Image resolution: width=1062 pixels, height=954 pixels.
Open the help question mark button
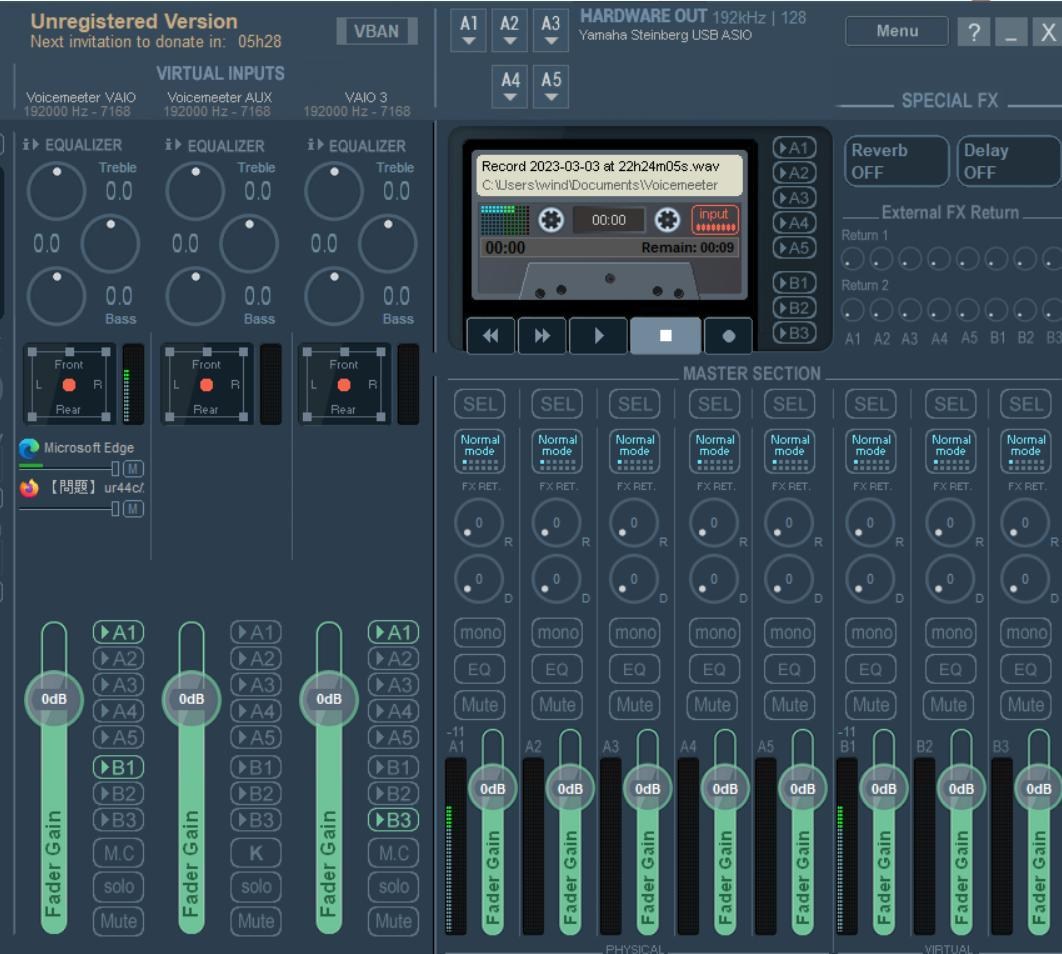click(974, 32)
